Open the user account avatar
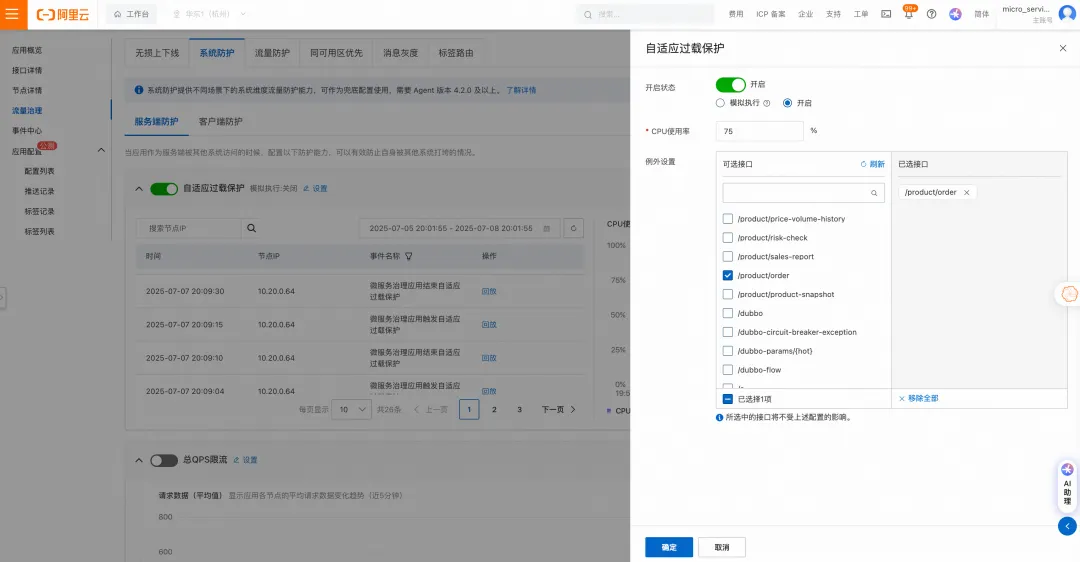1080x562 pixels. (1068, 14)
